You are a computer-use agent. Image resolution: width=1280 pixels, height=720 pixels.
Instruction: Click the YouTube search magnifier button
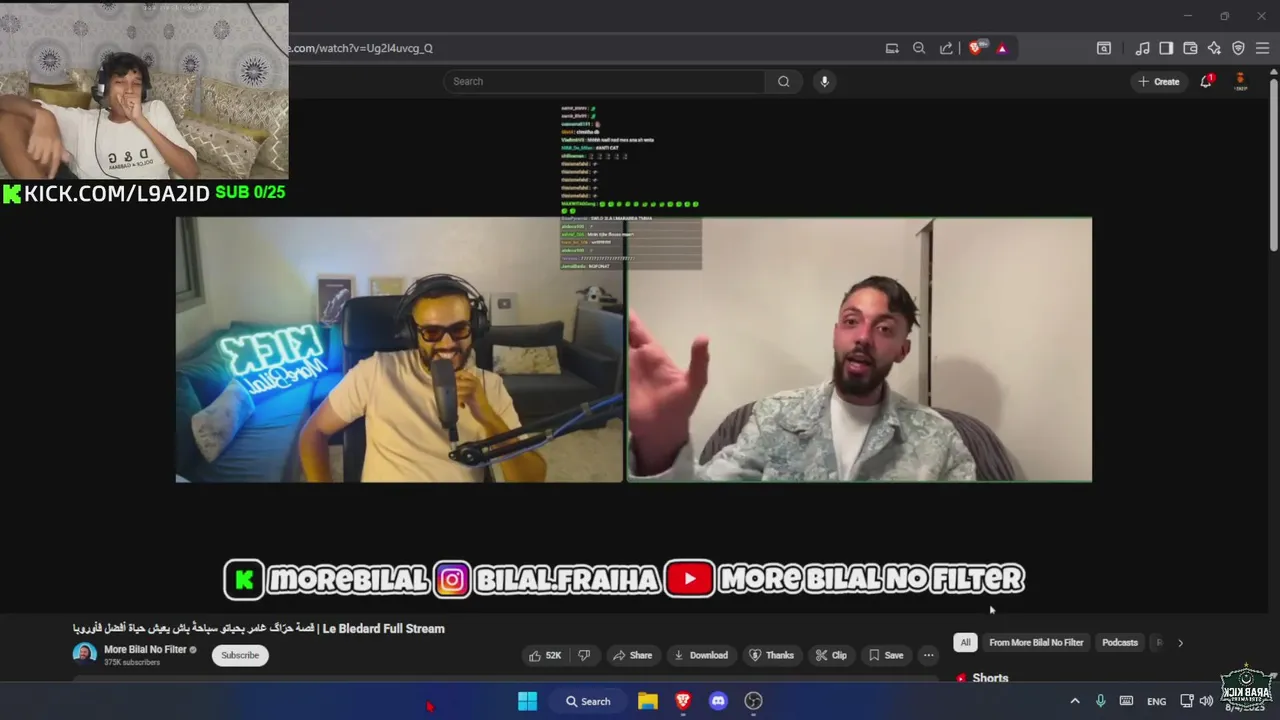pos(784,81)
